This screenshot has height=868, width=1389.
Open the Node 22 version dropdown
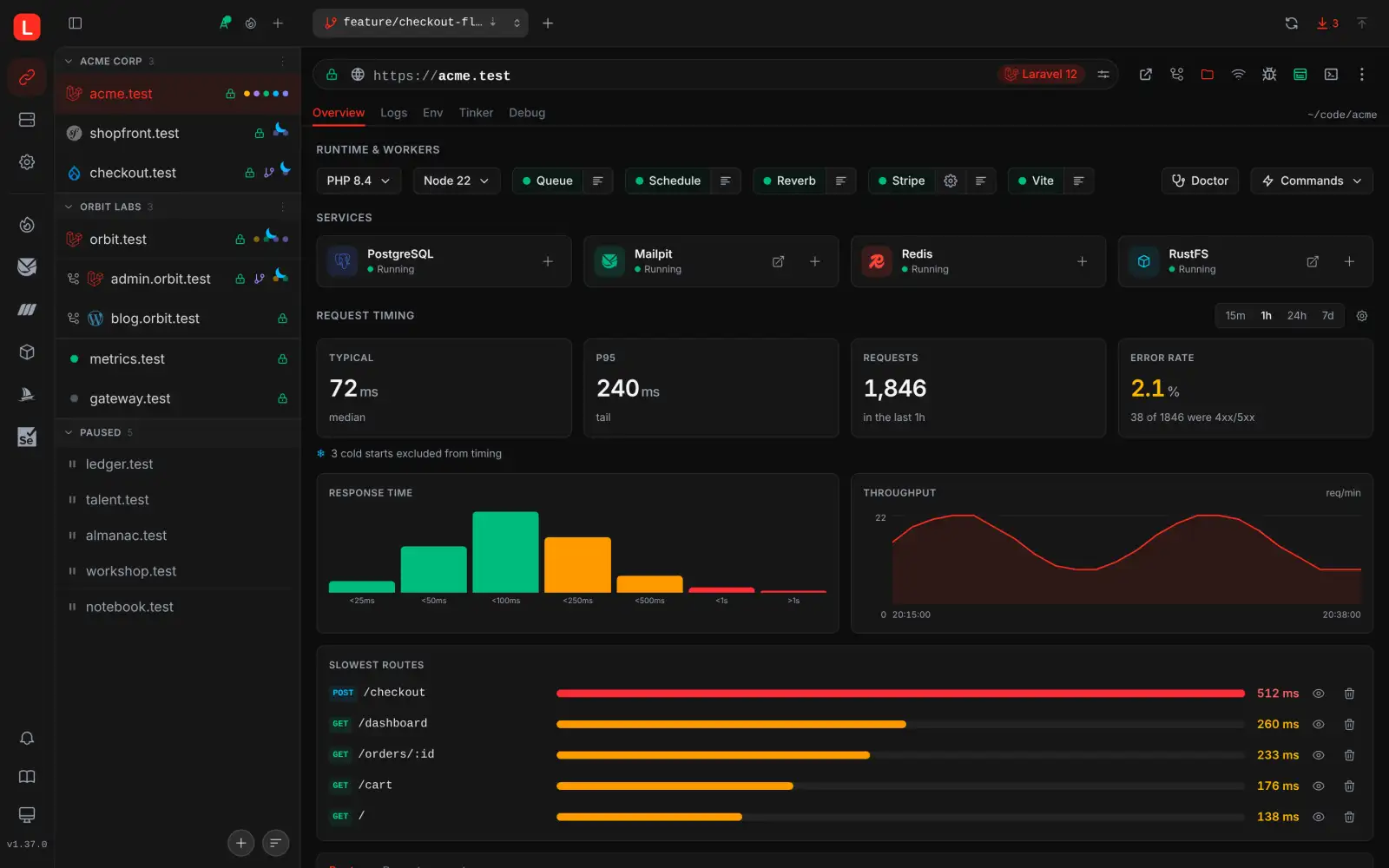[x=456, y=181]
